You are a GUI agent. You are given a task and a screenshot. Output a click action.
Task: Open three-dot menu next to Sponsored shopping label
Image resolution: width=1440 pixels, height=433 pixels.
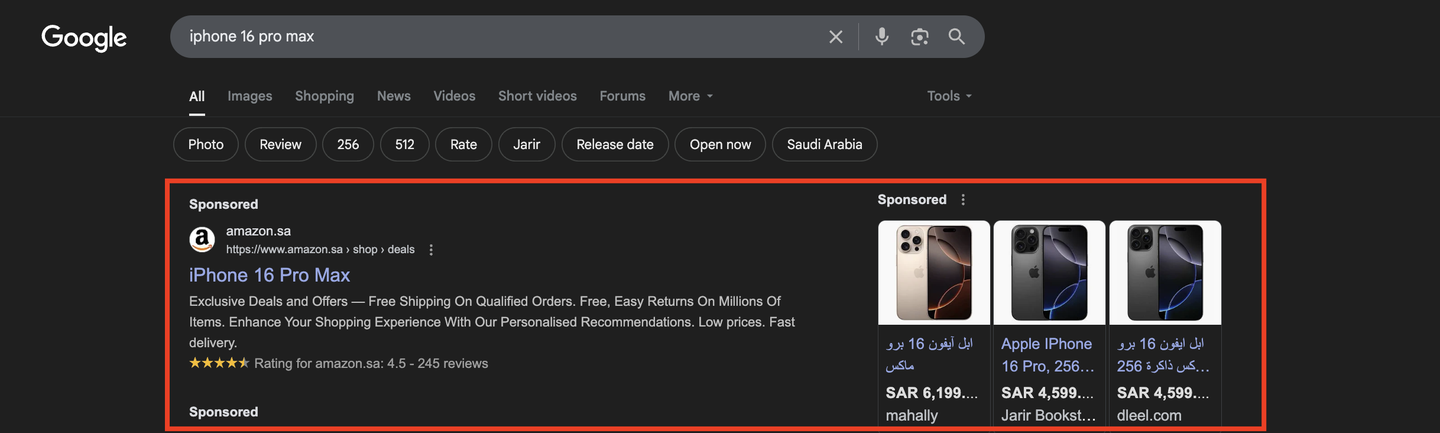[x=963, y=200]
